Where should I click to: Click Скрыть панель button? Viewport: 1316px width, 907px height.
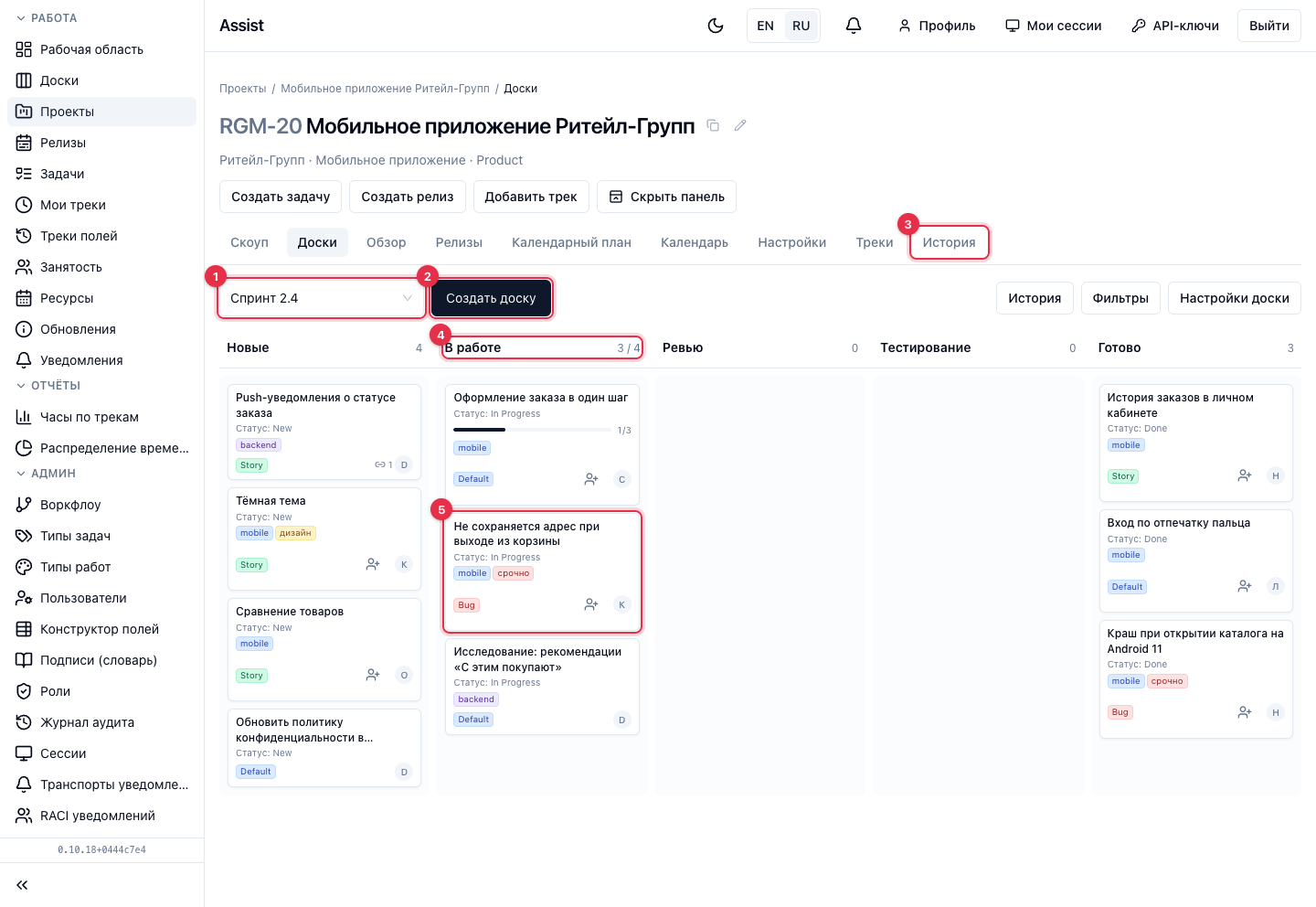(x=666, y=197)
